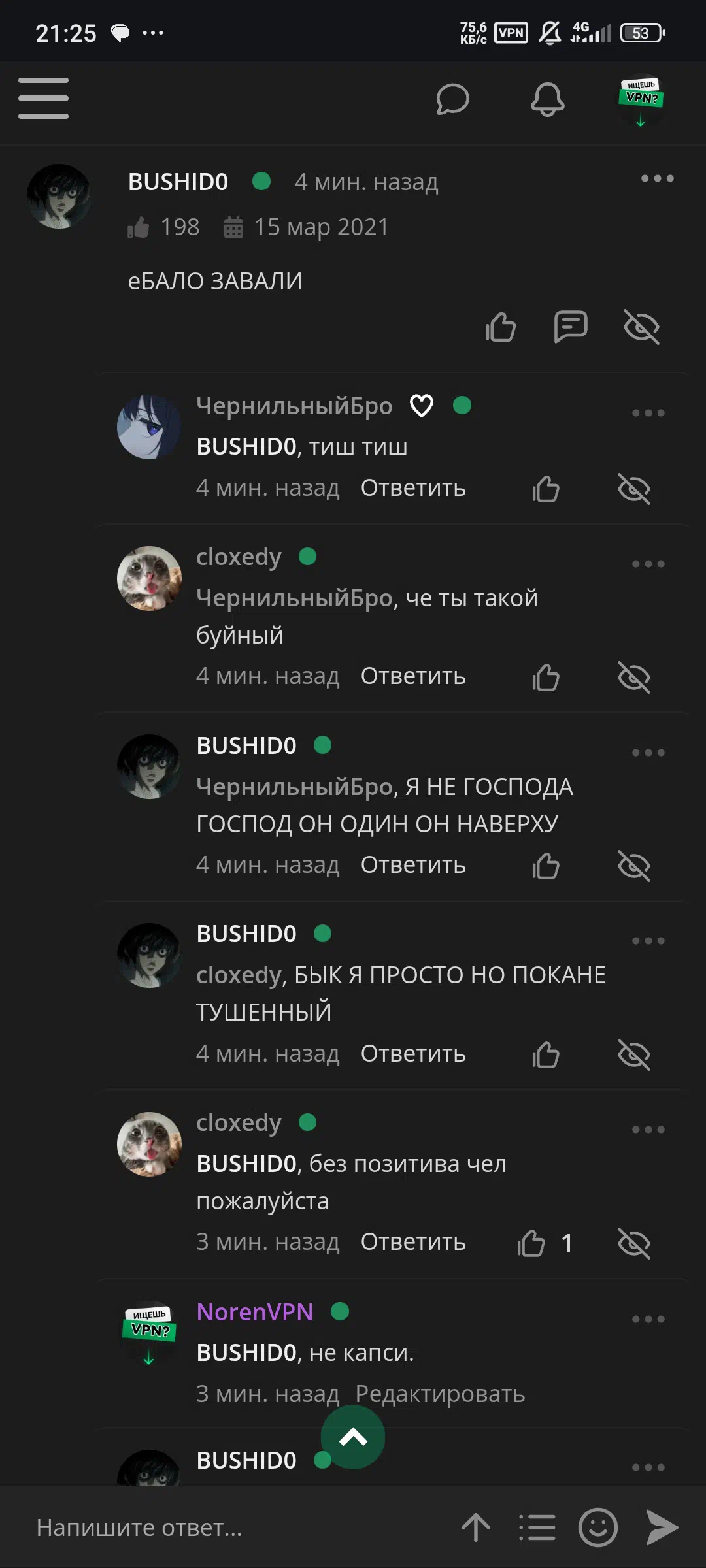The height and width of the screenshot is (1568, 706).
Task: Tap the green scroll-up chevron button
Action: (353, 1437)
